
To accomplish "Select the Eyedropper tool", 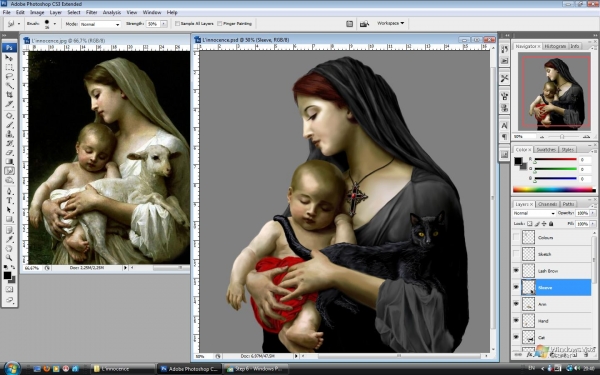I will pyautogui.click(x=9, y=240).
